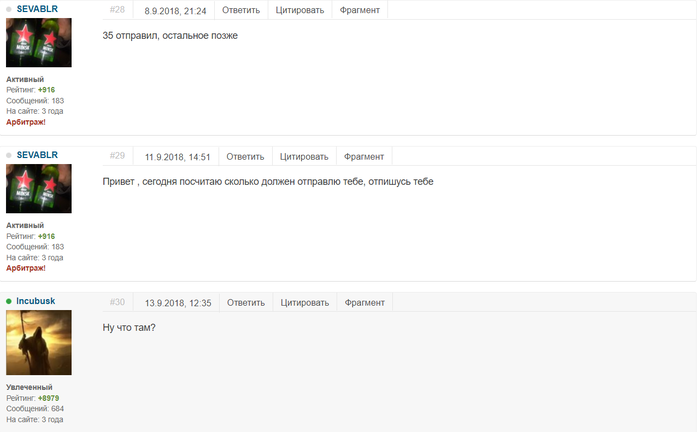
Task: Open post number #30 permalink
Action: click(117, 302)
